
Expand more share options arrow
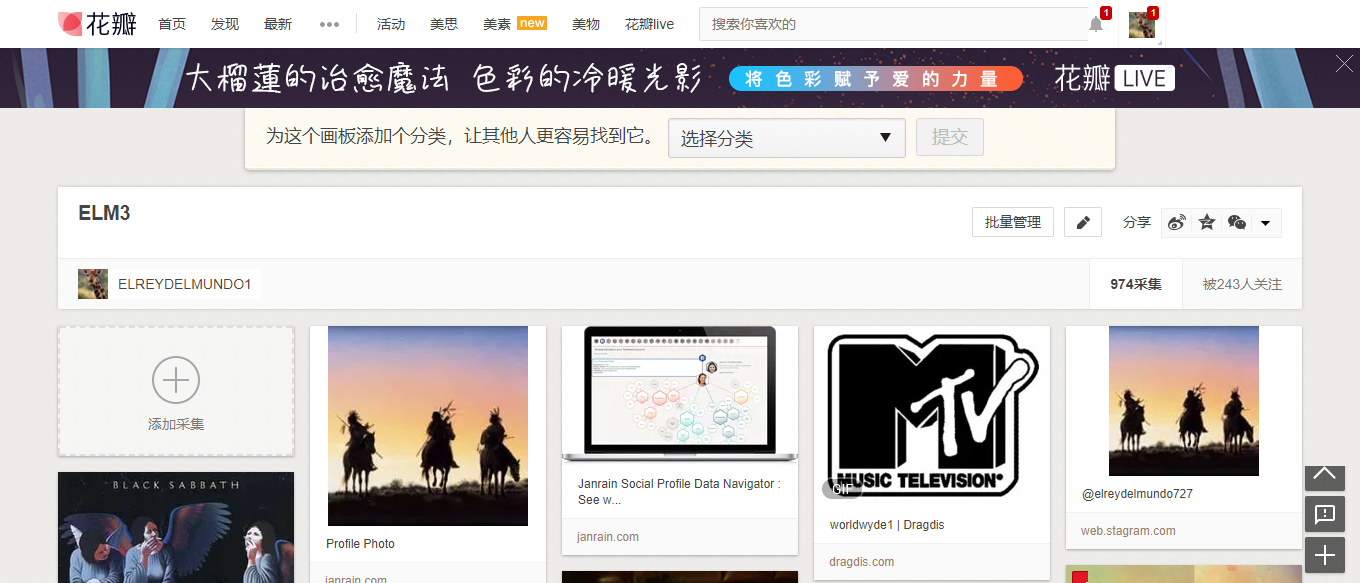pyautogui.click(x=1265, y=223)
